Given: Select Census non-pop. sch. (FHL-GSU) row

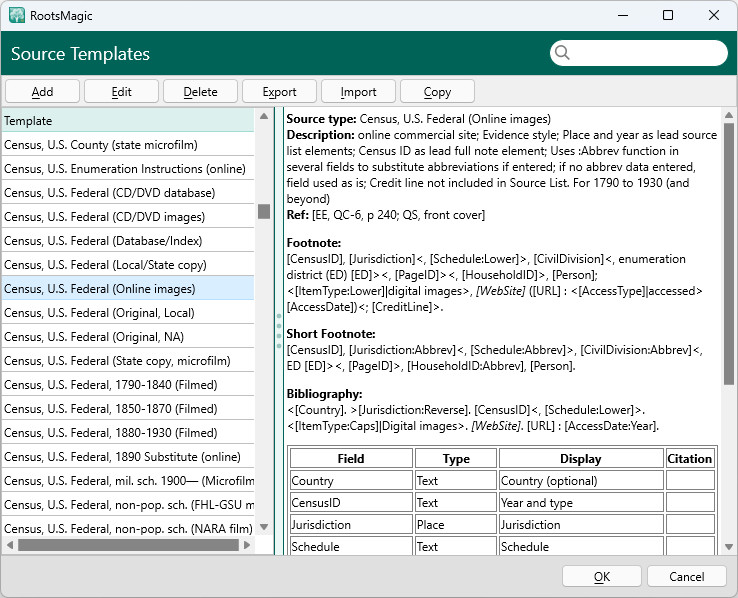Looking at the screenshot, I should coord(128,504).
